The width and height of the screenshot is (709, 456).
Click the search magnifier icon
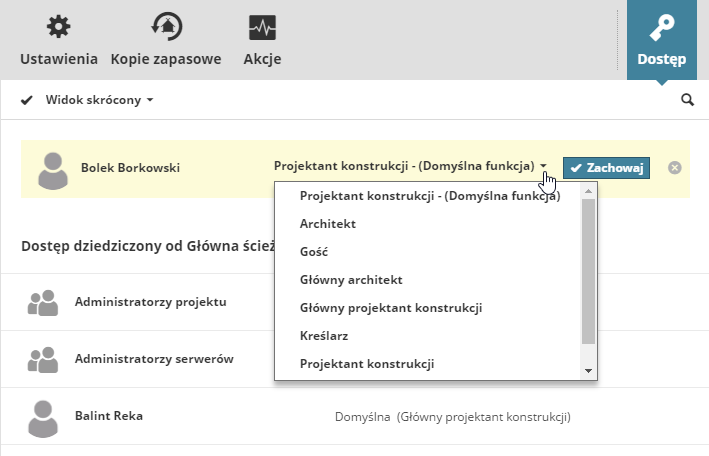(x=687, y=100)
